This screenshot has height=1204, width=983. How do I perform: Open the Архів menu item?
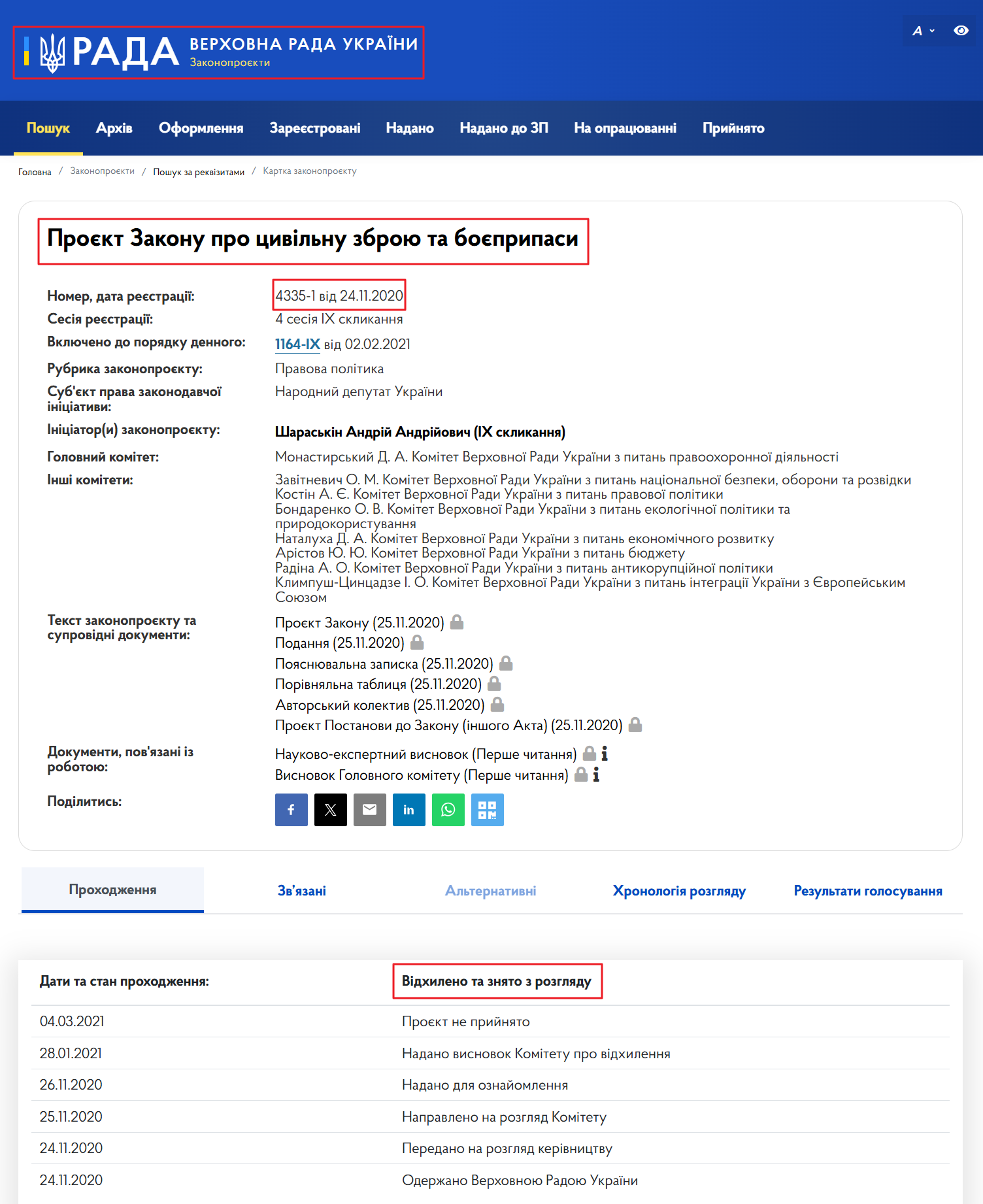pyautogui.click(x=114, y=128)
